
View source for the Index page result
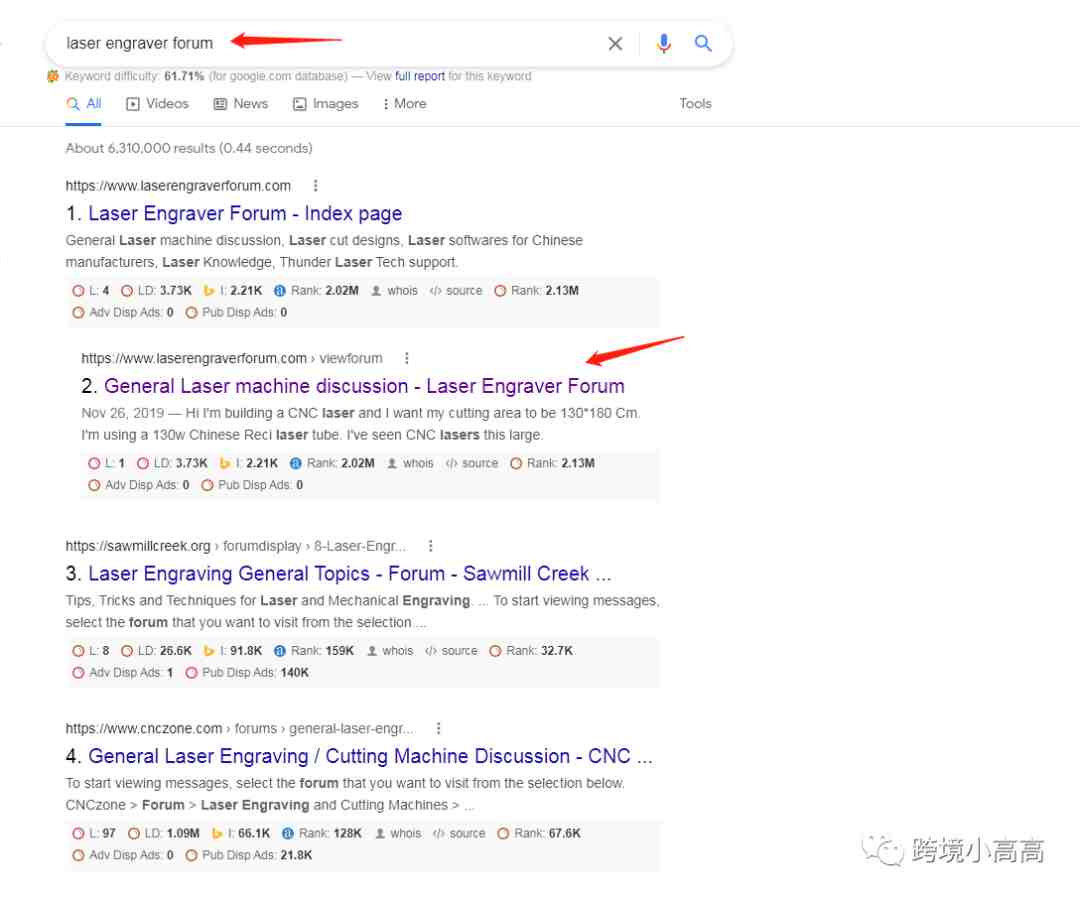456,291
